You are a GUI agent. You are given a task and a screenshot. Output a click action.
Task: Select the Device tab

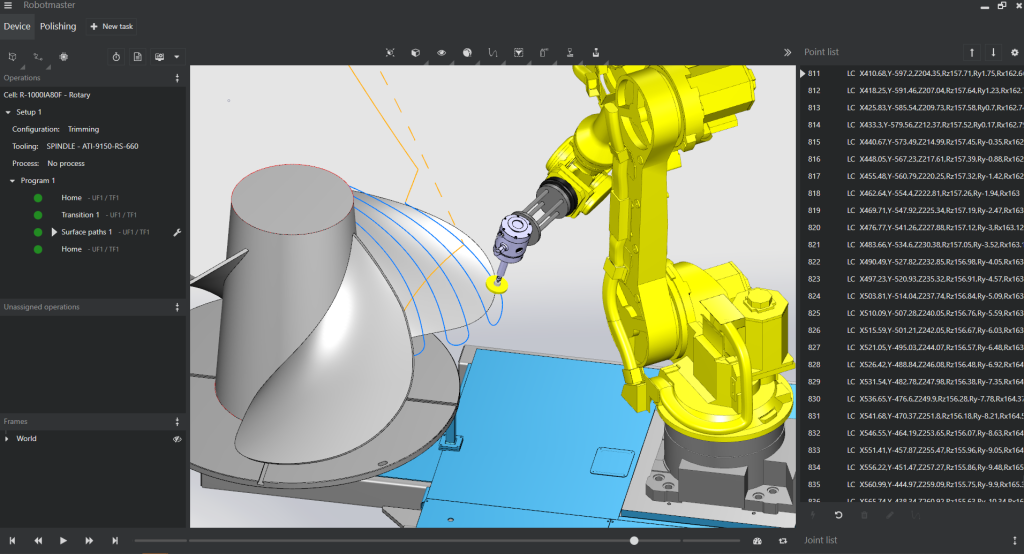pyautogui.click(x=17, y=26)
